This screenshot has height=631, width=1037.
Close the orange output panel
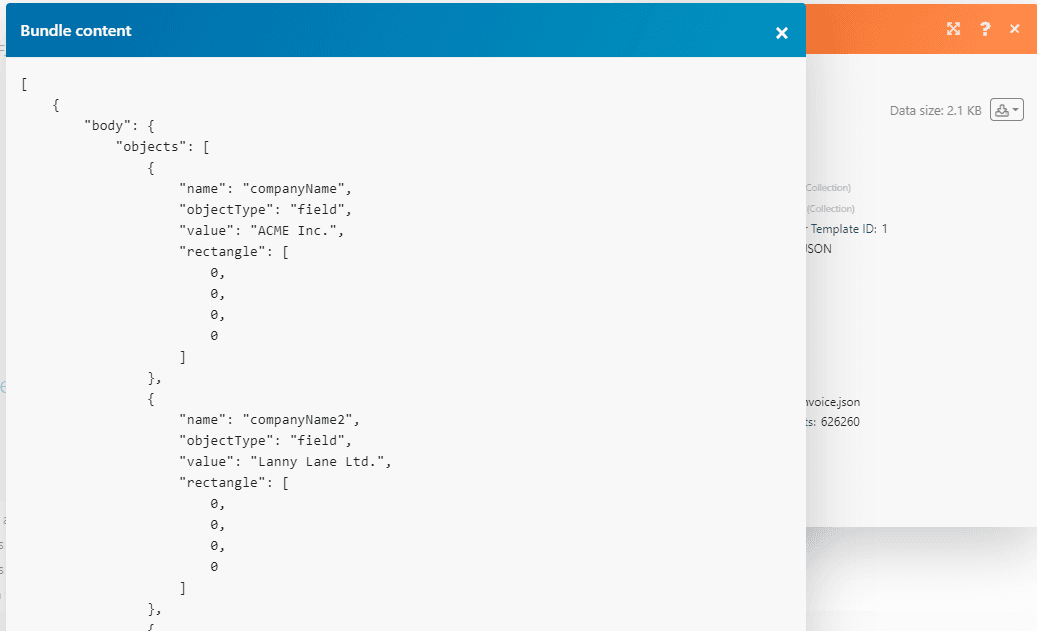click(1015, 29)
